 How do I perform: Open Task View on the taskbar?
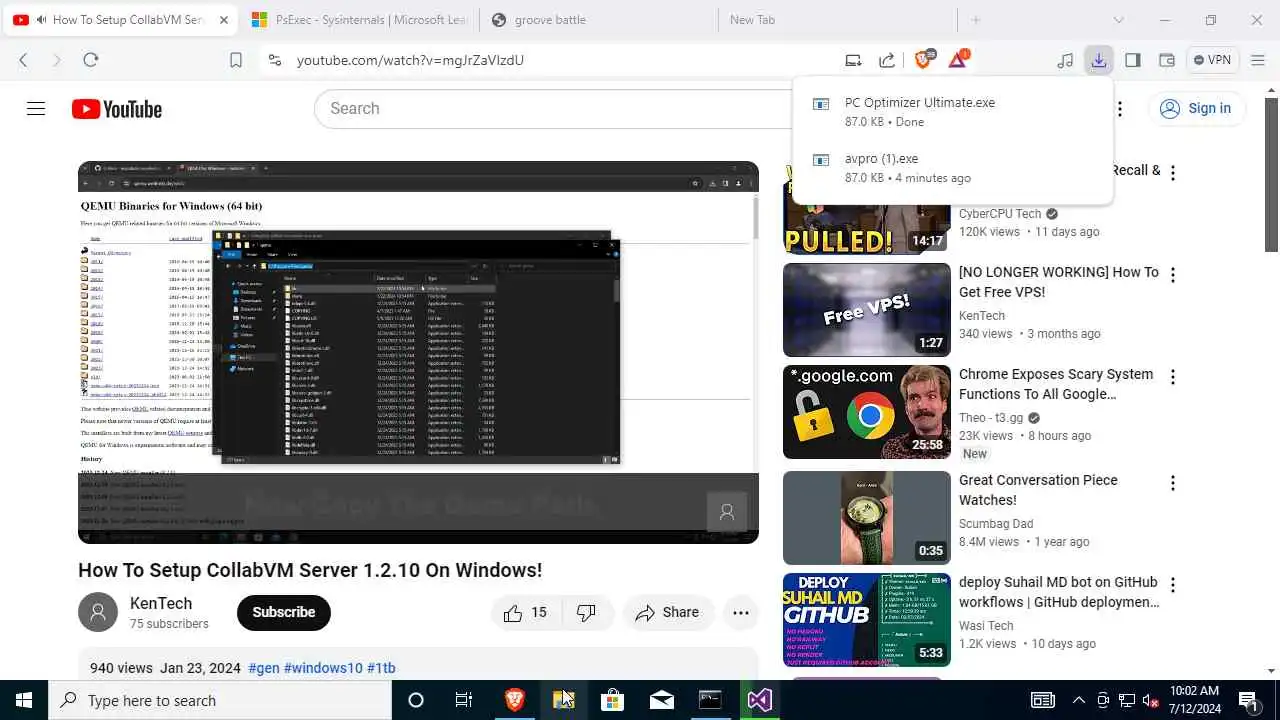coord(464,700)
